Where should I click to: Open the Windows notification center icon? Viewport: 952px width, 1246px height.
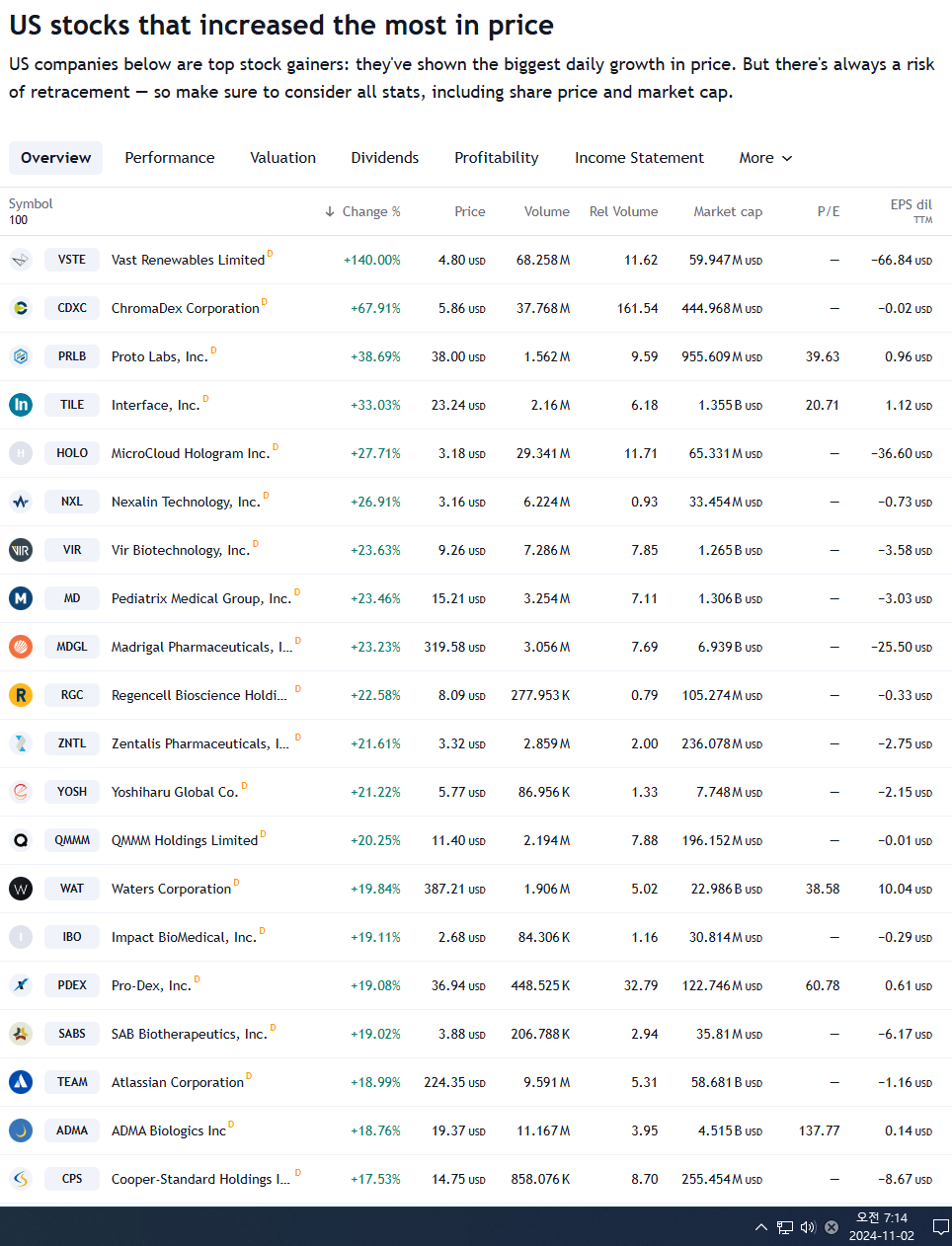[940, 1227]
